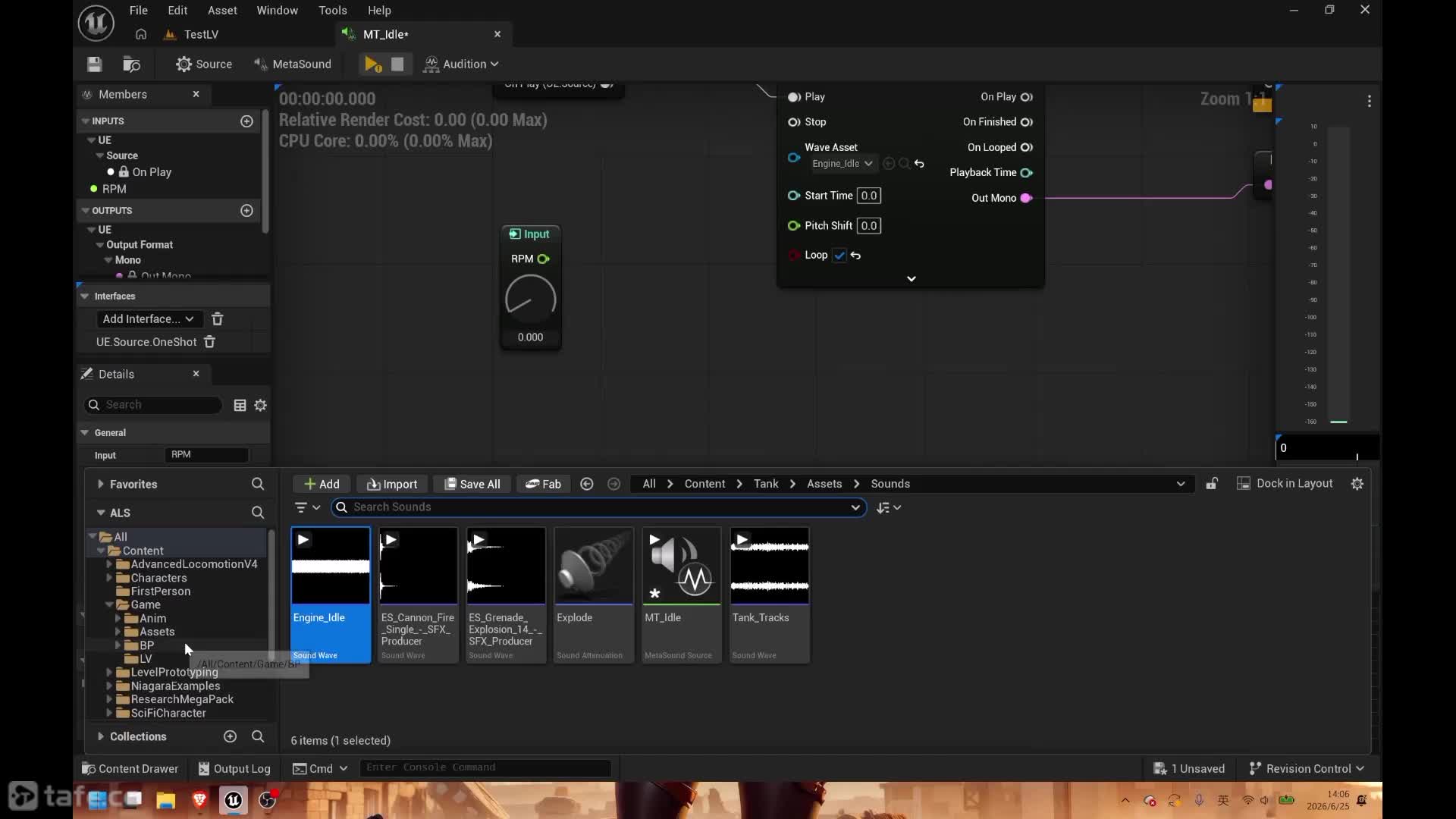Screen dimensions: 1456x819
Task: Expand the Wave Player node's hidden pins
Action: pyautogui.click(x=912, y=279)
